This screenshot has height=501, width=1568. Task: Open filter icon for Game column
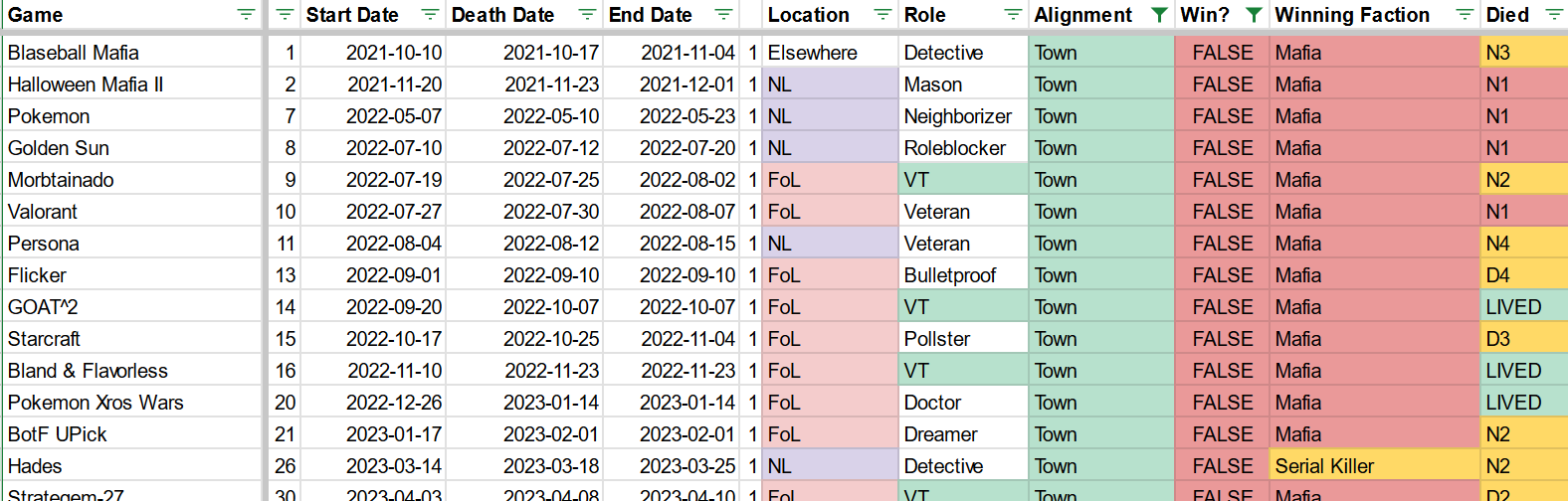click(246, 15)
